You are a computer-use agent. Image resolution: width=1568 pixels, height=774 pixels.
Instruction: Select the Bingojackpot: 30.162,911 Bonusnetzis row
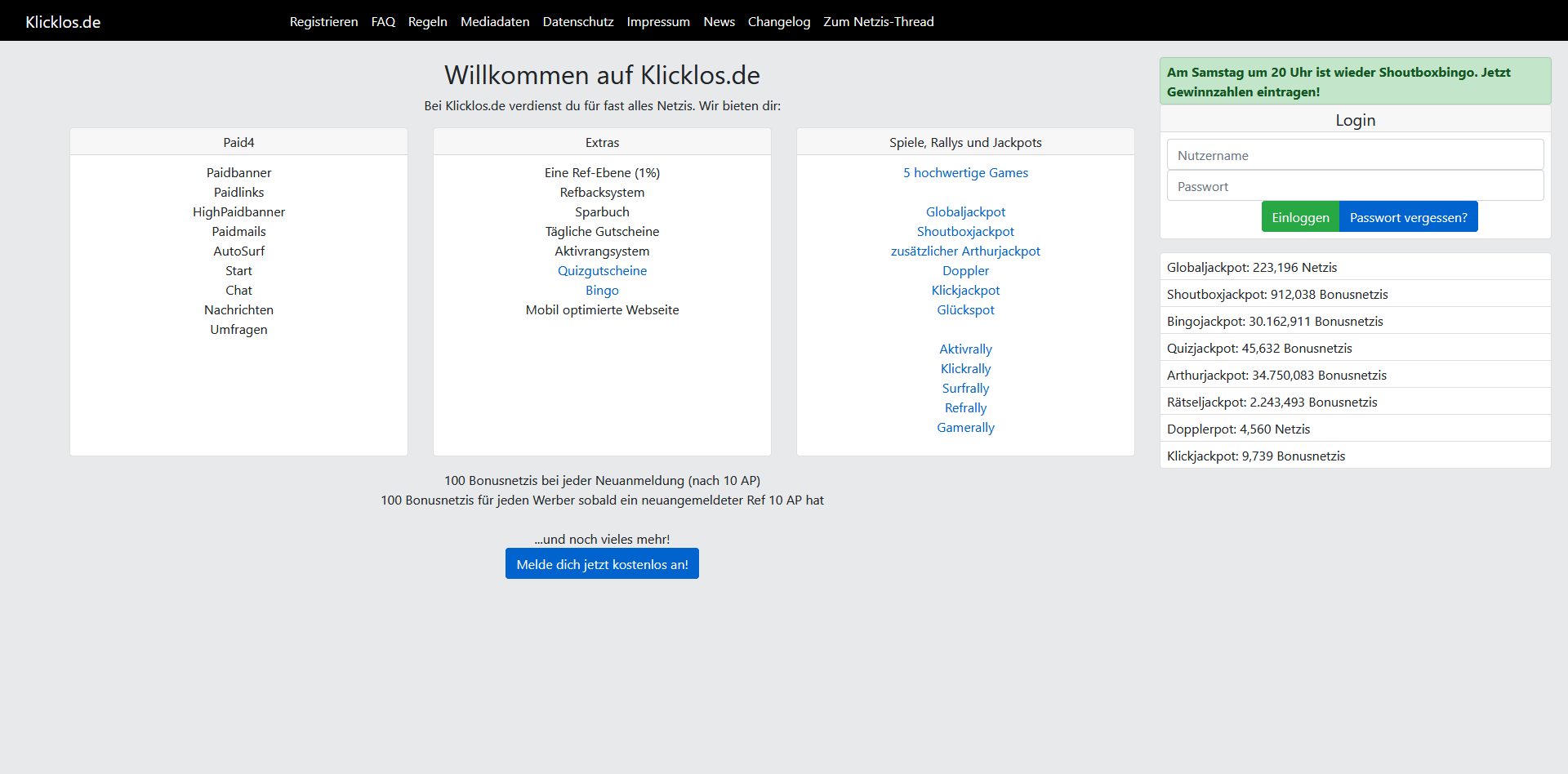pyautogui.click(x=1355, y=321)
